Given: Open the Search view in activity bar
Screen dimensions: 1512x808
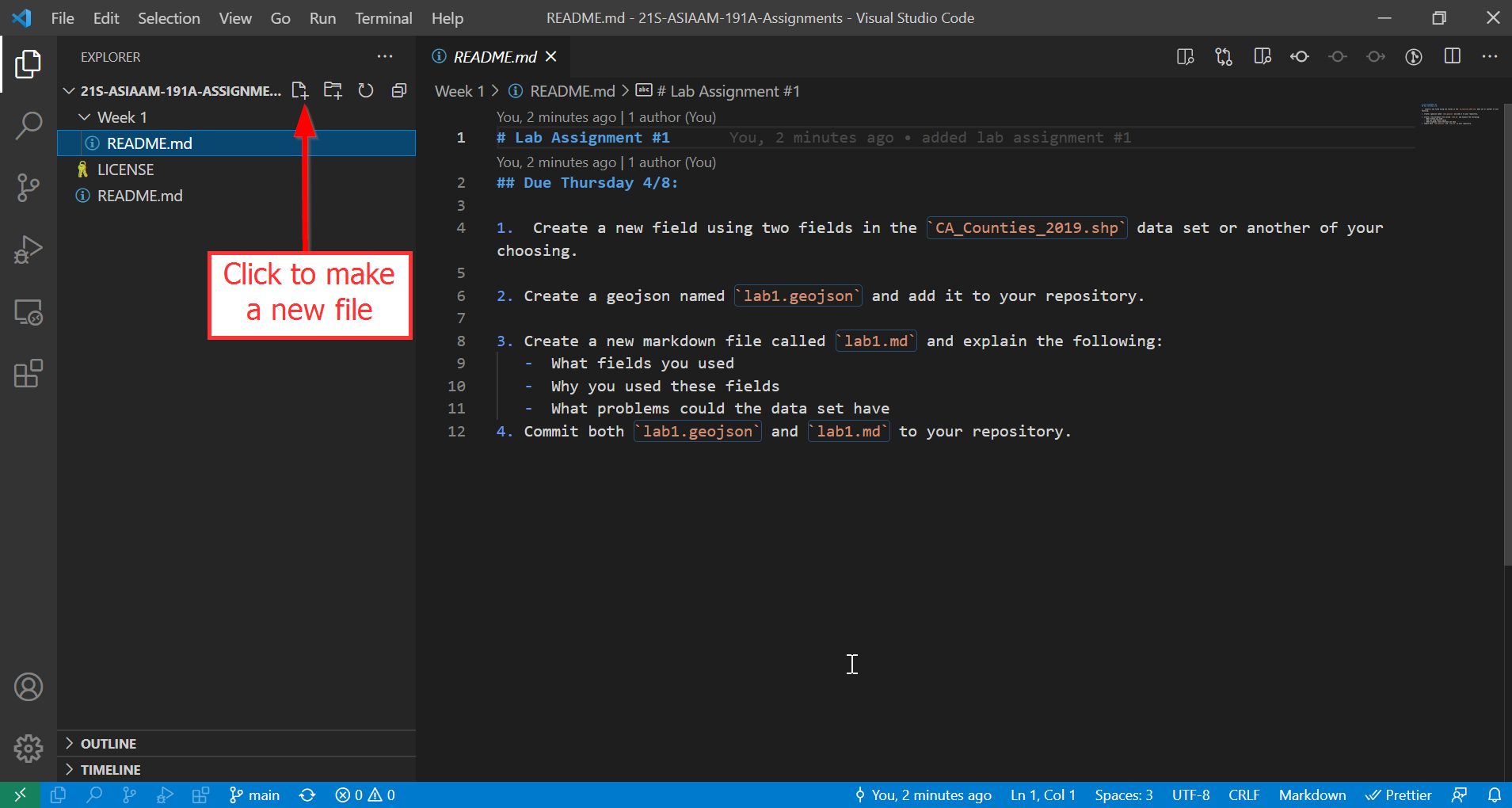Looking at the screenshot, I should click(29, 125).
